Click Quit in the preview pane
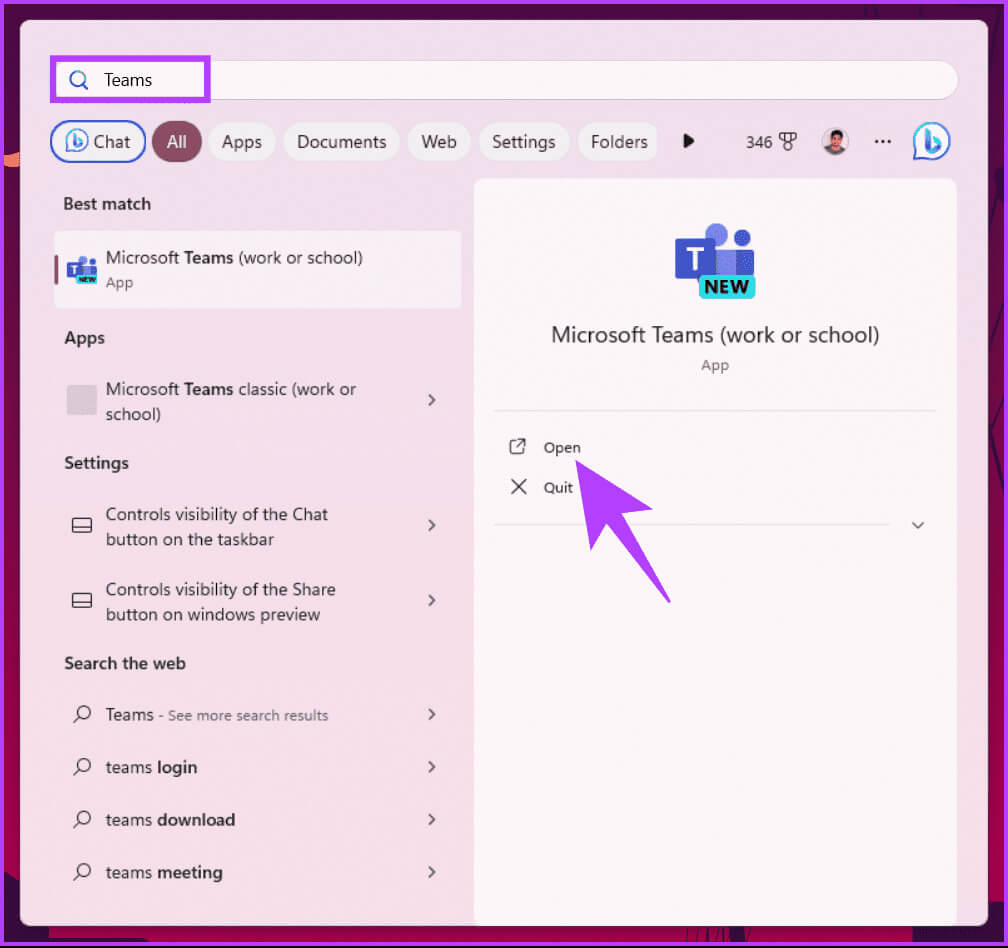This screenshot has width=1008, height=948. pos(558,487)
